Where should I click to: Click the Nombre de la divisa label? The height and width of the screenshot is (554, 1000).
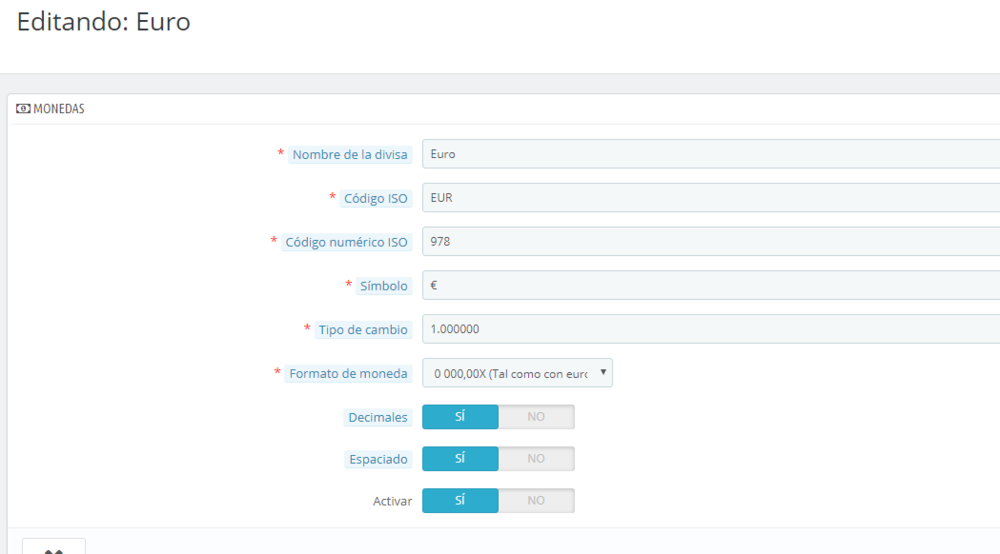(349, 154)
